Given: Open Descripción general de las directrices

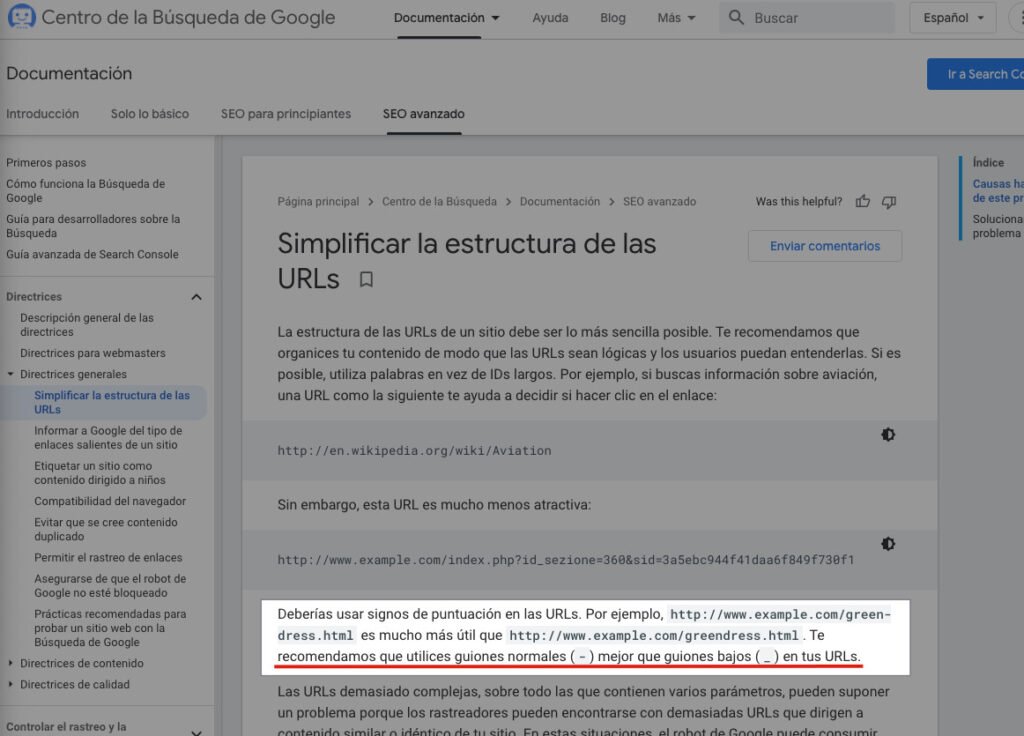Looking at the screenshot, I should tap(87, 325).
